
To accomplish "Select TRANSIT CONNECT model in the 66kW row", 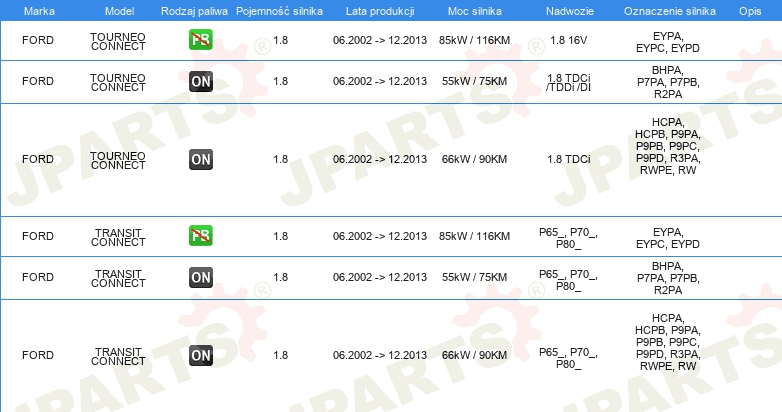I will (118, 357).
